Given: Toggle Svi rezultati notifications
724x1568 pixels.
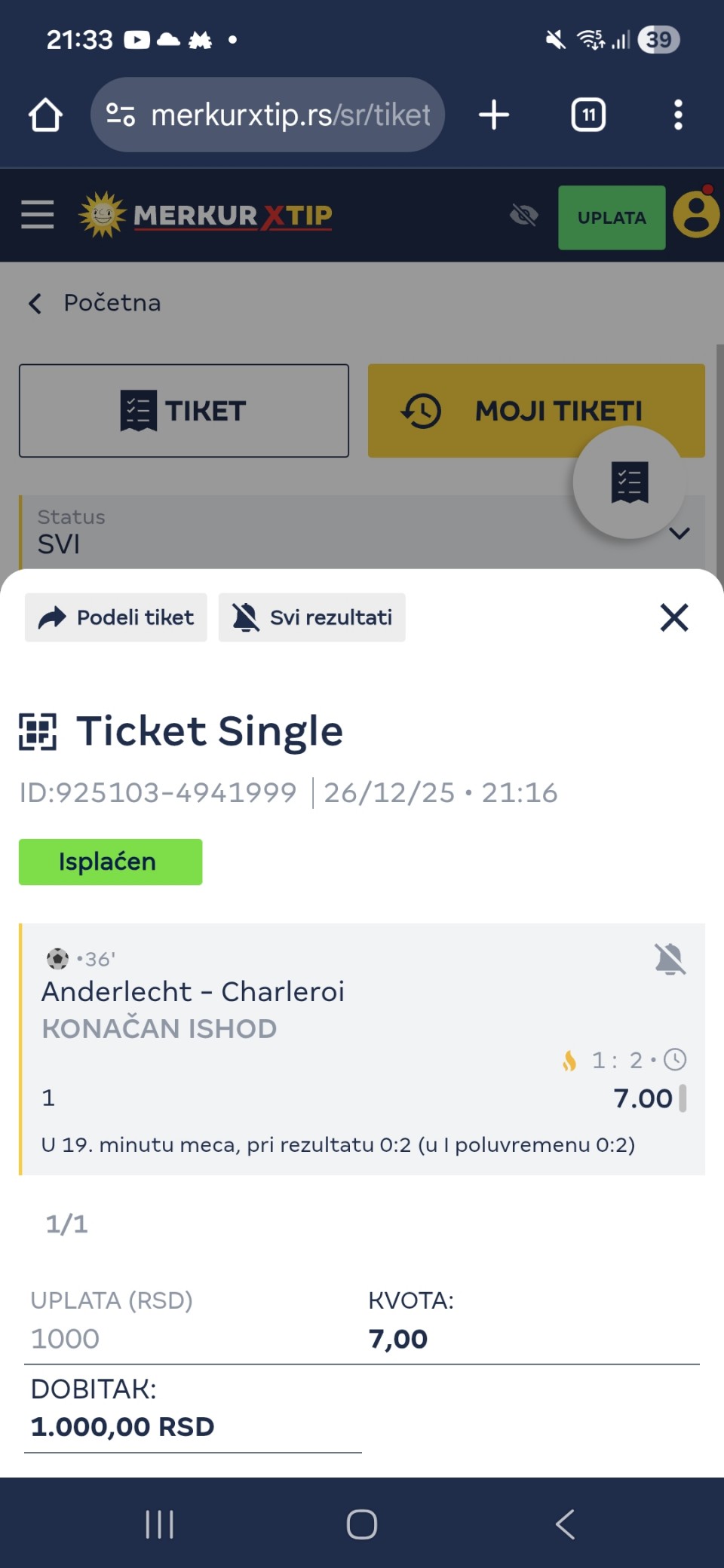Looking at the screenshot, I should click(x=311, y=617).
